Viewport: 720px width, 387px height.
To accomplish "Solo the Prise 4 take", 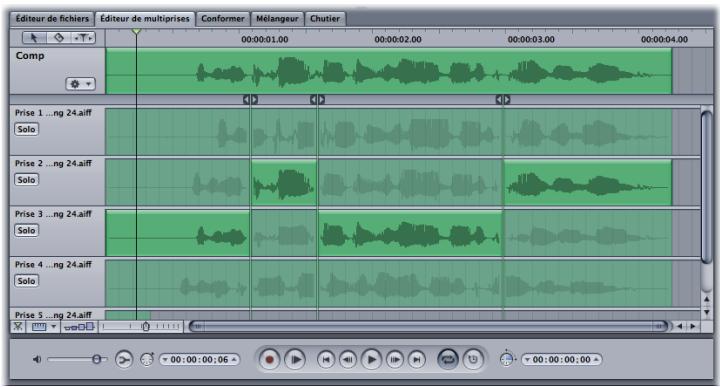I will click(x=26, y=280).
